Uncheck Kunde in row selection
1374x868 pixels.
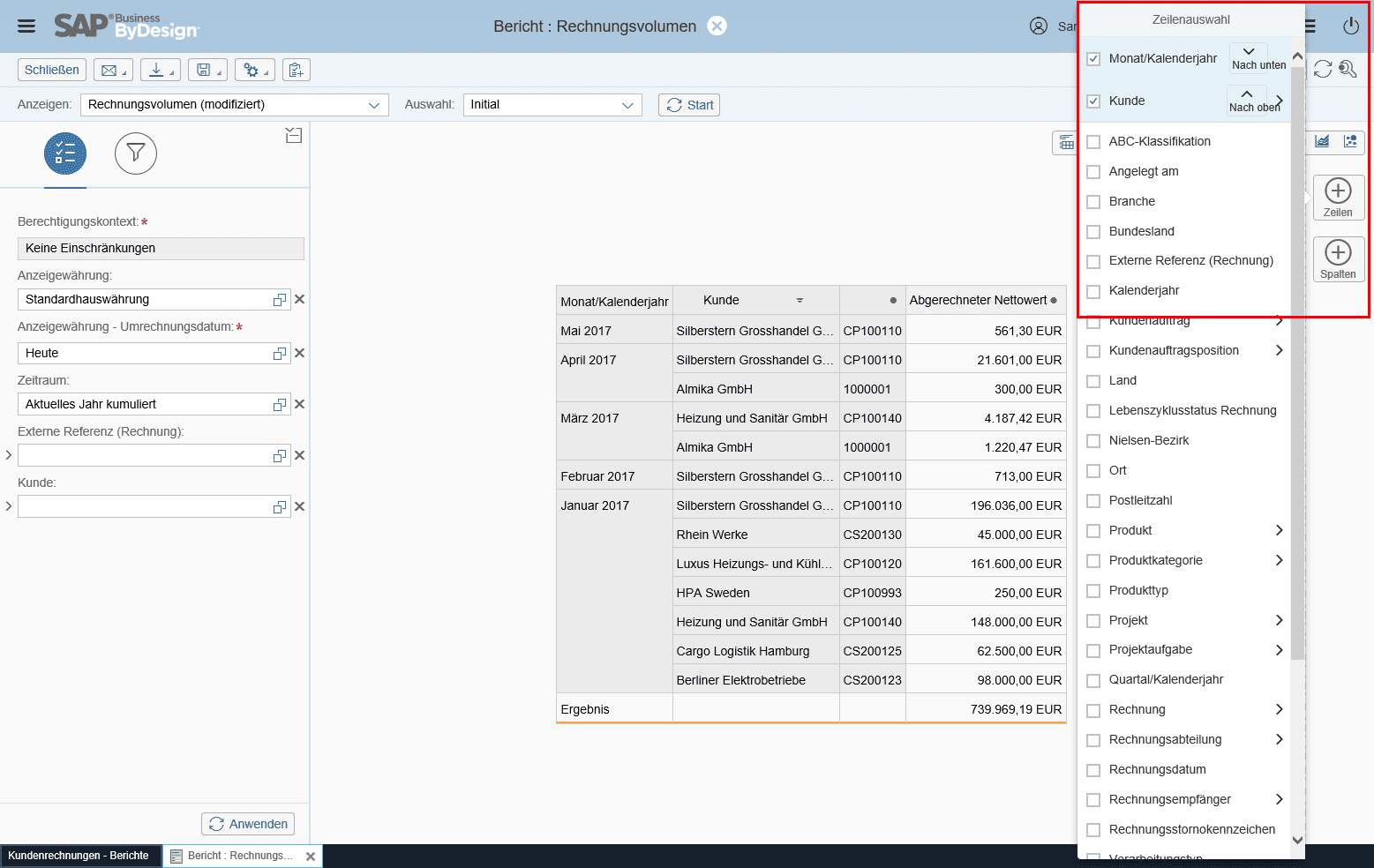(1093, 101)
